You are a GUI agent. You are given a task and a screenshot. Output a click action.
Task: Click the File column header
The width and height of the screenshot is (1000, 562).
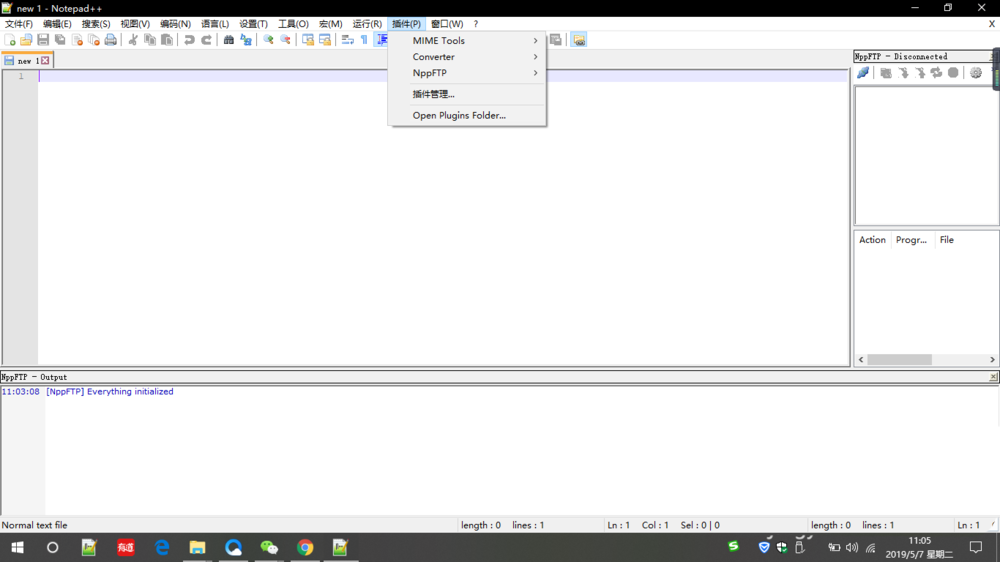pos(946,240)
